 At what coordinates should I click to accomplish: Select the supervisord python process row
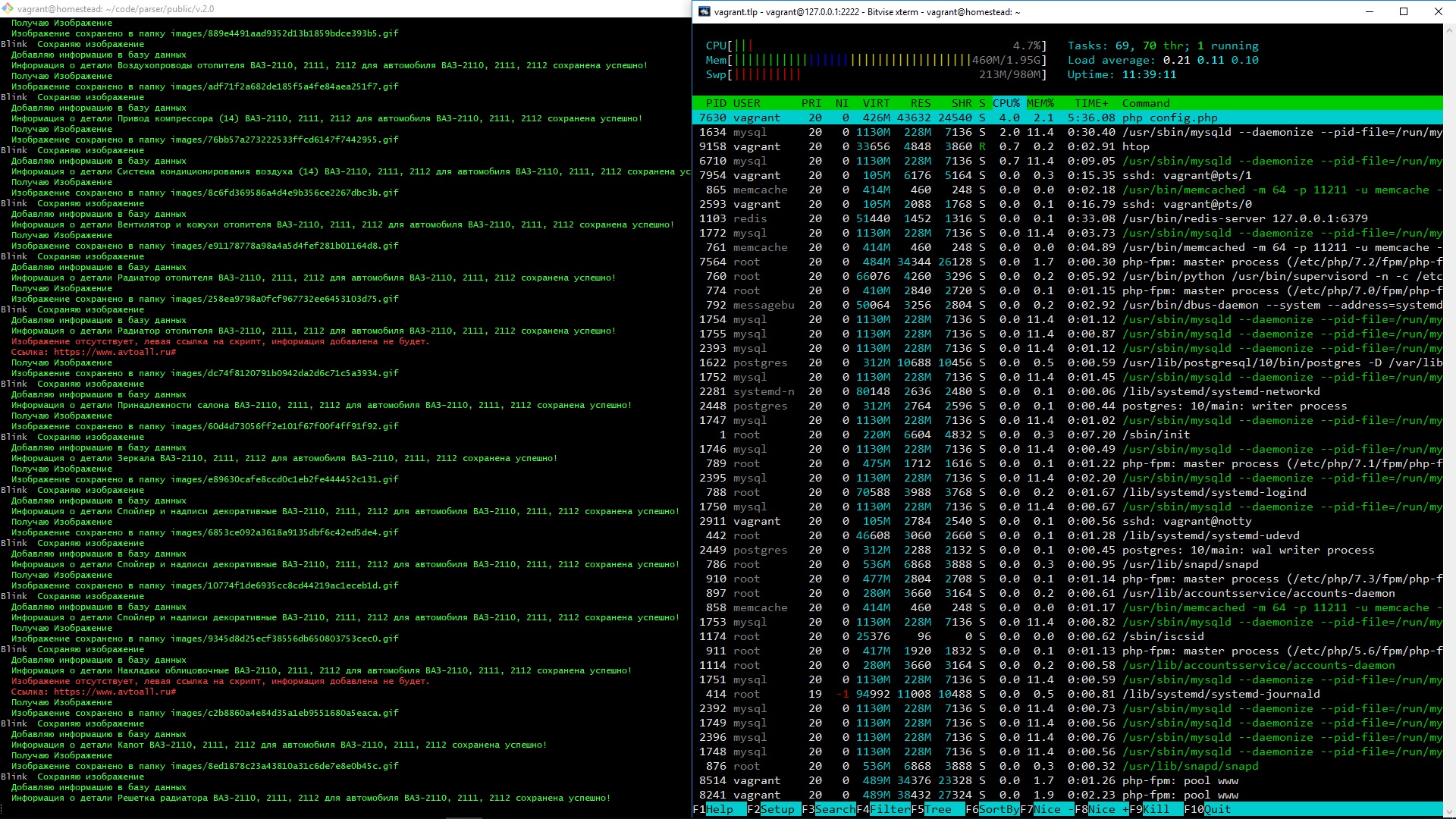tap(1067, 276)
